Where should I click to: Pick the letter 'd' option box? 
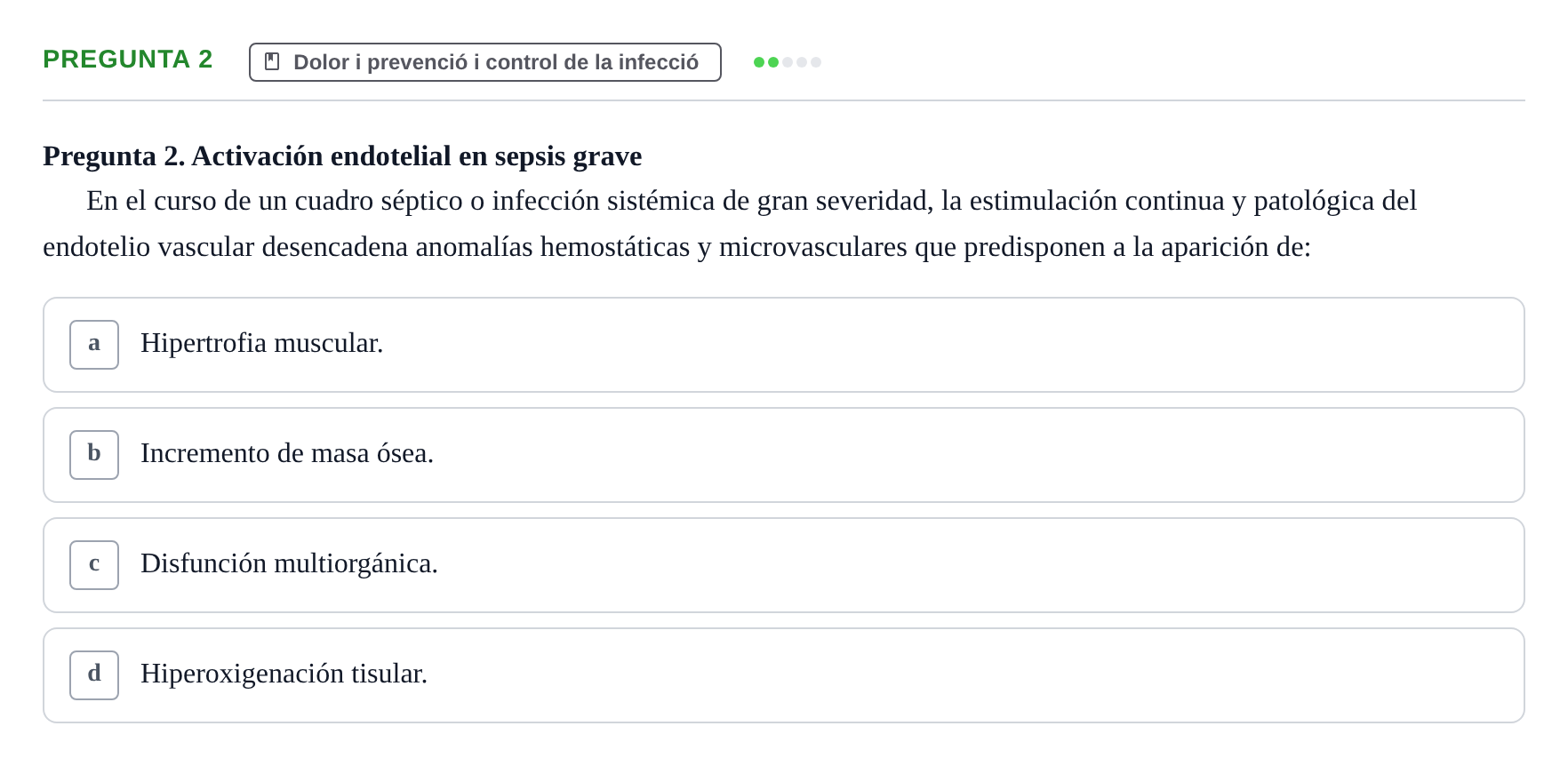[x=94, y=675]
